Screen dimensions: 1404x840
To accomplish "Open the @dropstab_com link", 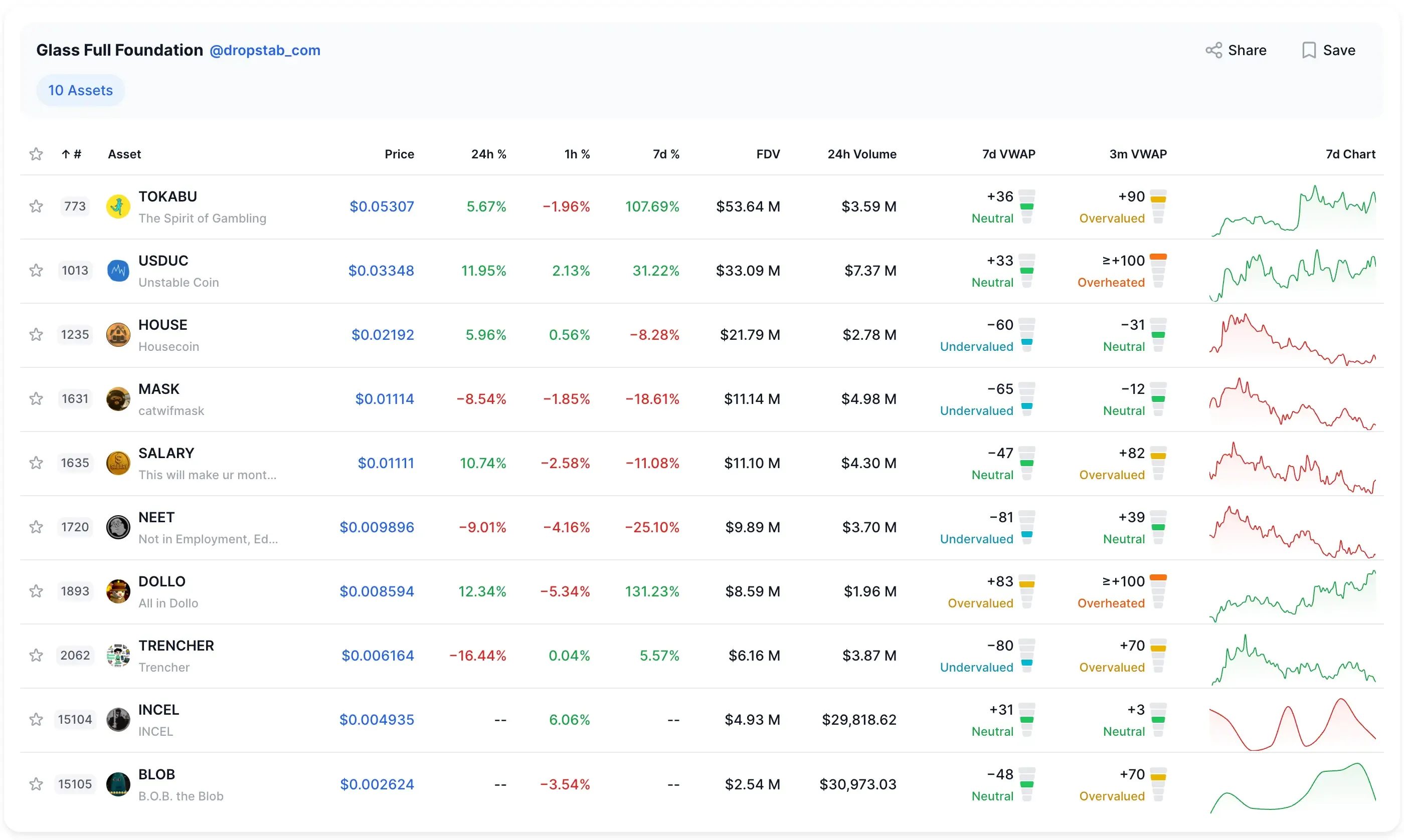I will (x=264, y=51).
